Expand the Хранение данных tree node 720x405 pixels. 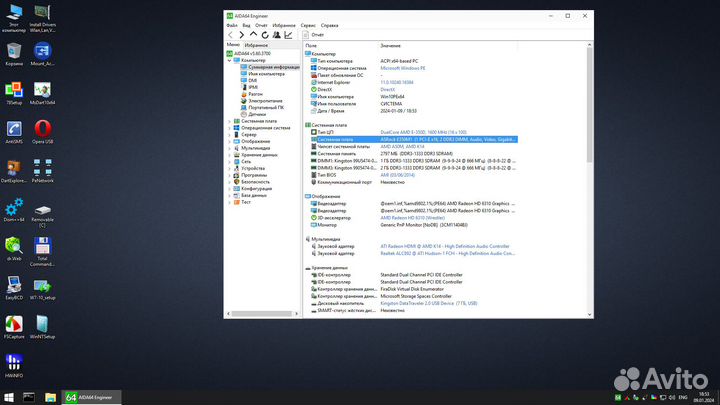(230, 155)
